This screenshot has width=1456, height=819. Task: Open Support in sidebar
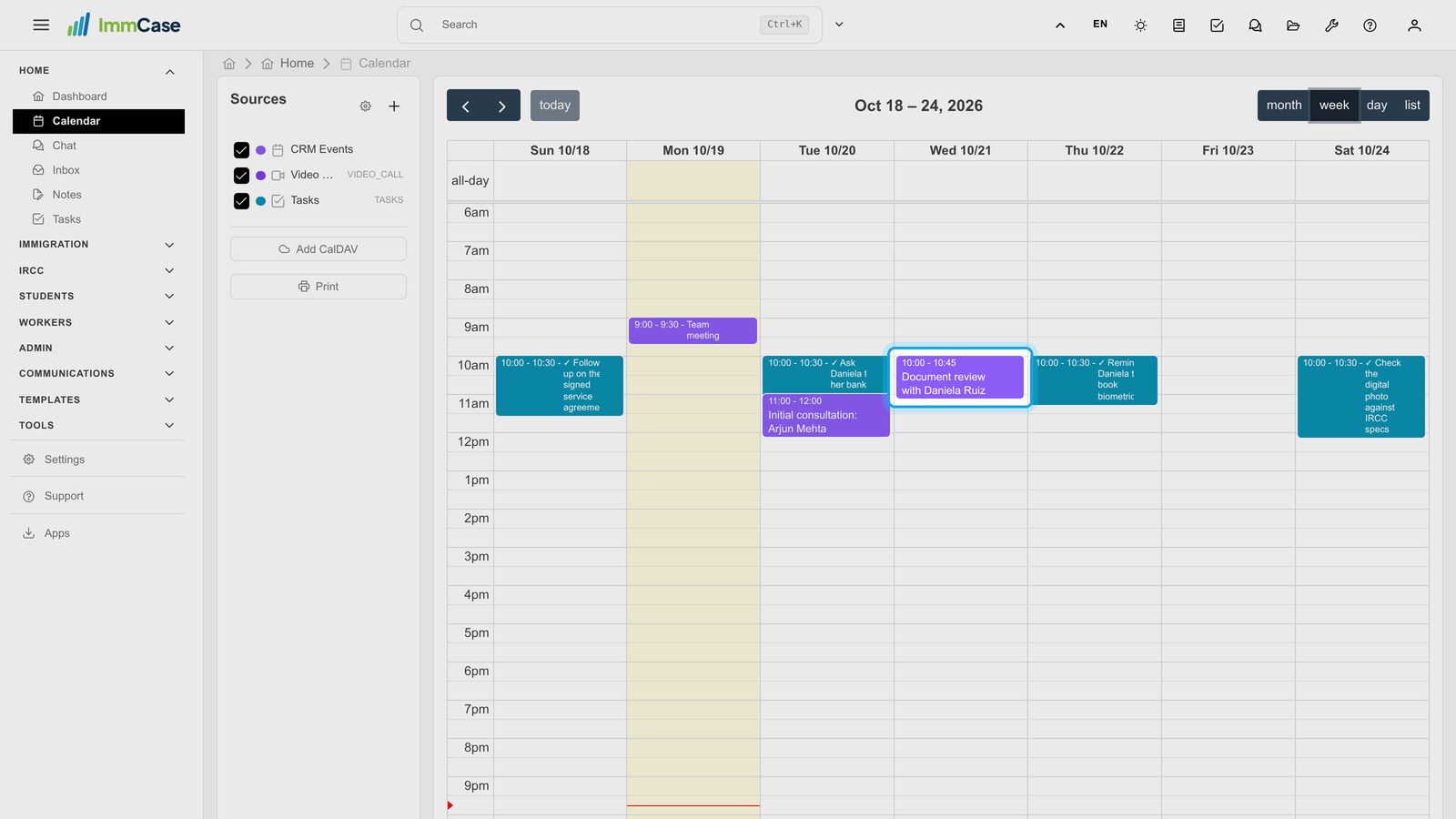(x=98, y=496)
